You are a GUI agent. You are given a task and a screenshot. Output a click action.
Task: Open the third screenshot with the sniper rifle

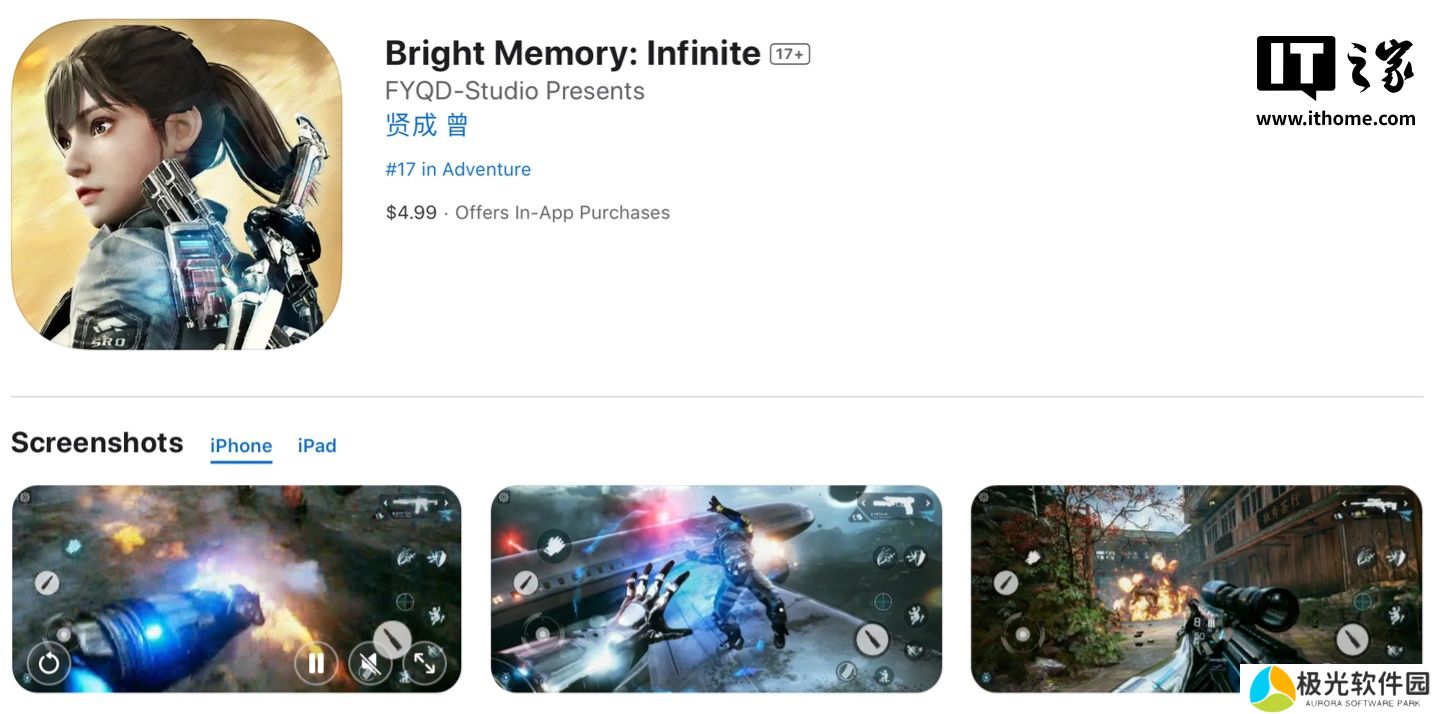[x=1196, y=589]
